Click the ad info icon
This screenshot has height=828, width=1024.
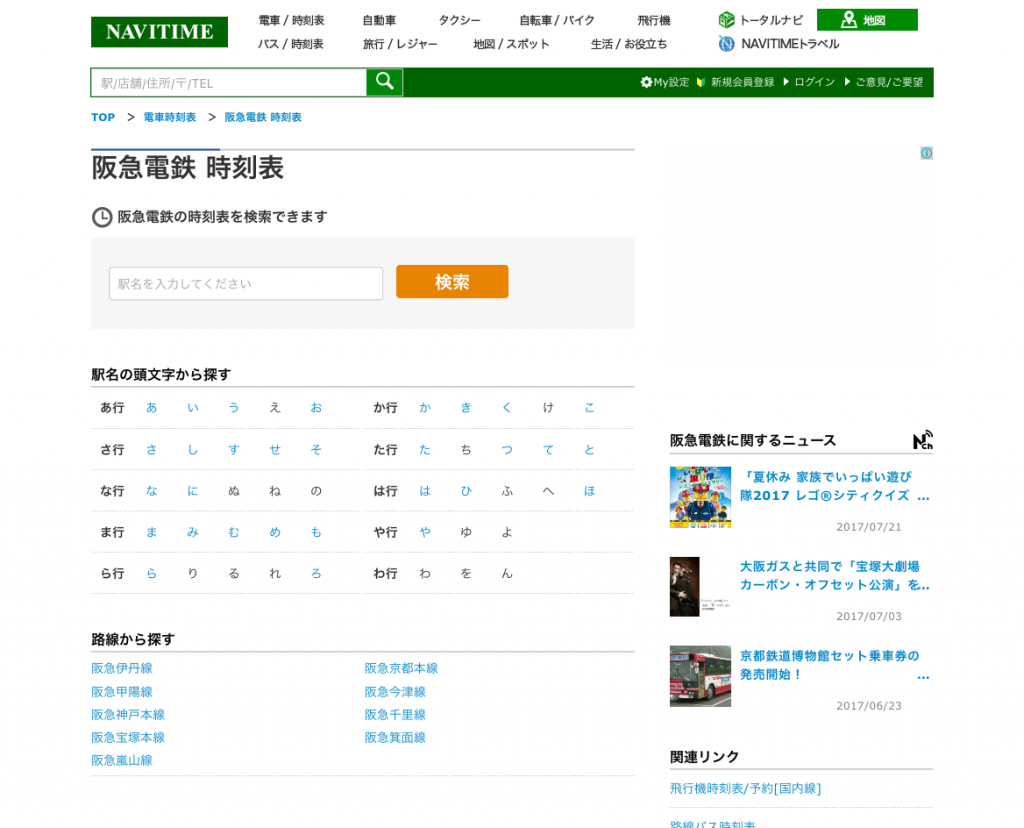(926, 153)
